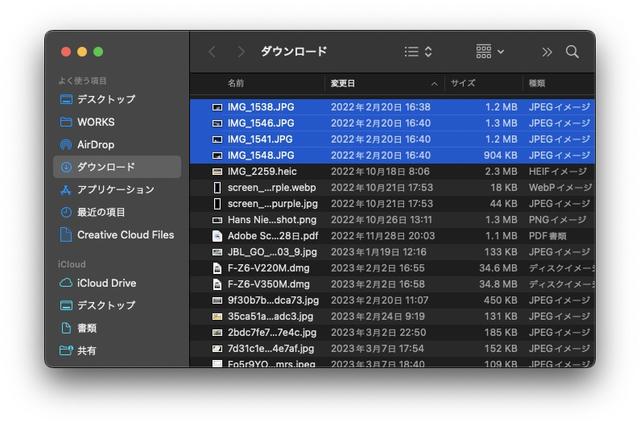Screen dimensions: 640x427
Task: Select file IMG_1541.JPG
Action: (x=392, y=139)
